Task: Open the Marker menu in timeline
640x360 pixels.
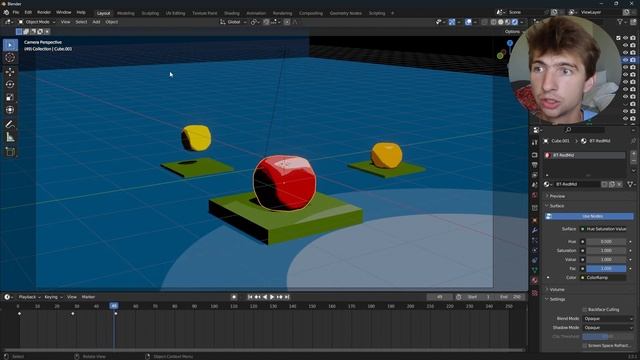Action: click(88, 297)
